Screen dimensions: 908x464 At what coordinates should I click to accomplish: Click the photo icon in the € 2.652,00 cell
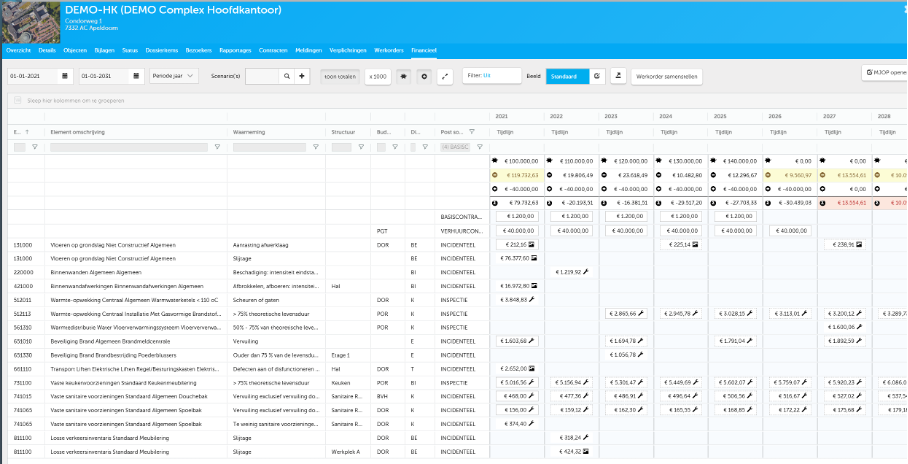pyautogui.click(x=531, y=368)
